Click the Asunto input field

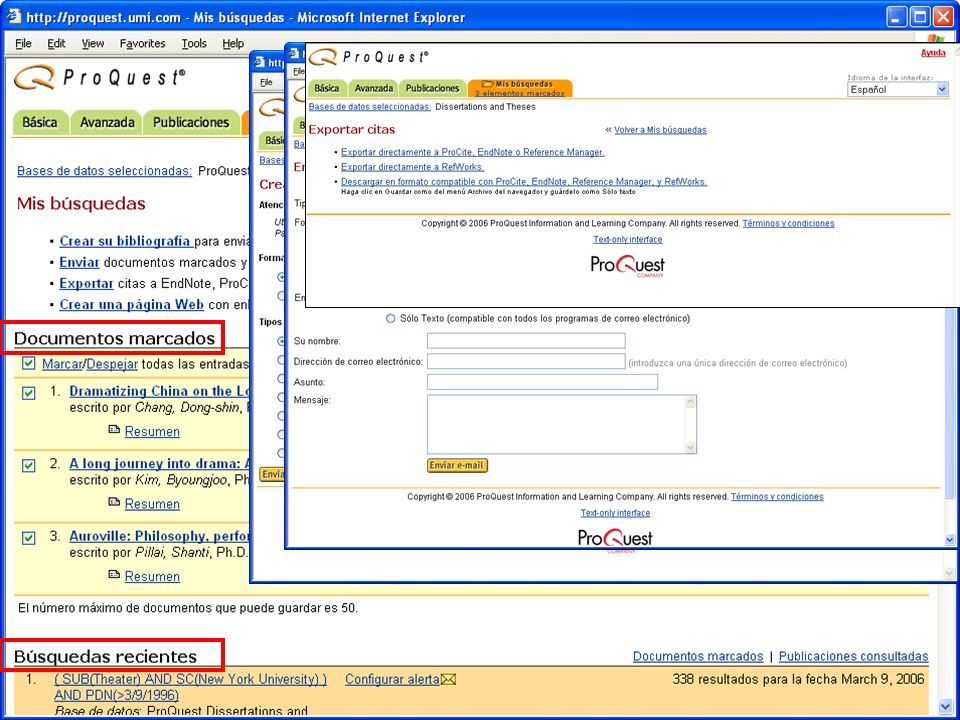(x=542, y=382)
